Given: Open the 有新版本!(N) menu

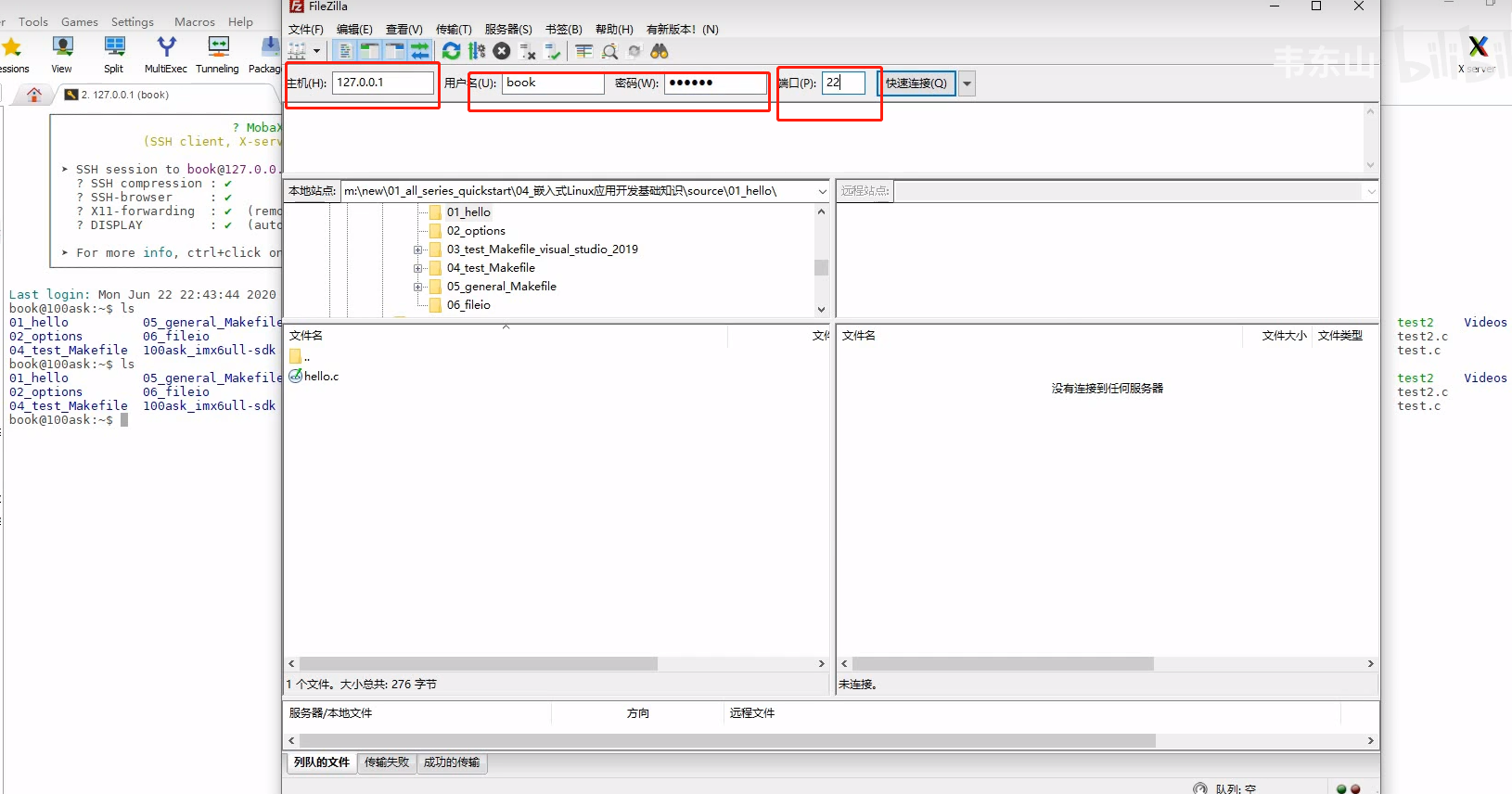Looking at the screenshot, I should 683,30.
